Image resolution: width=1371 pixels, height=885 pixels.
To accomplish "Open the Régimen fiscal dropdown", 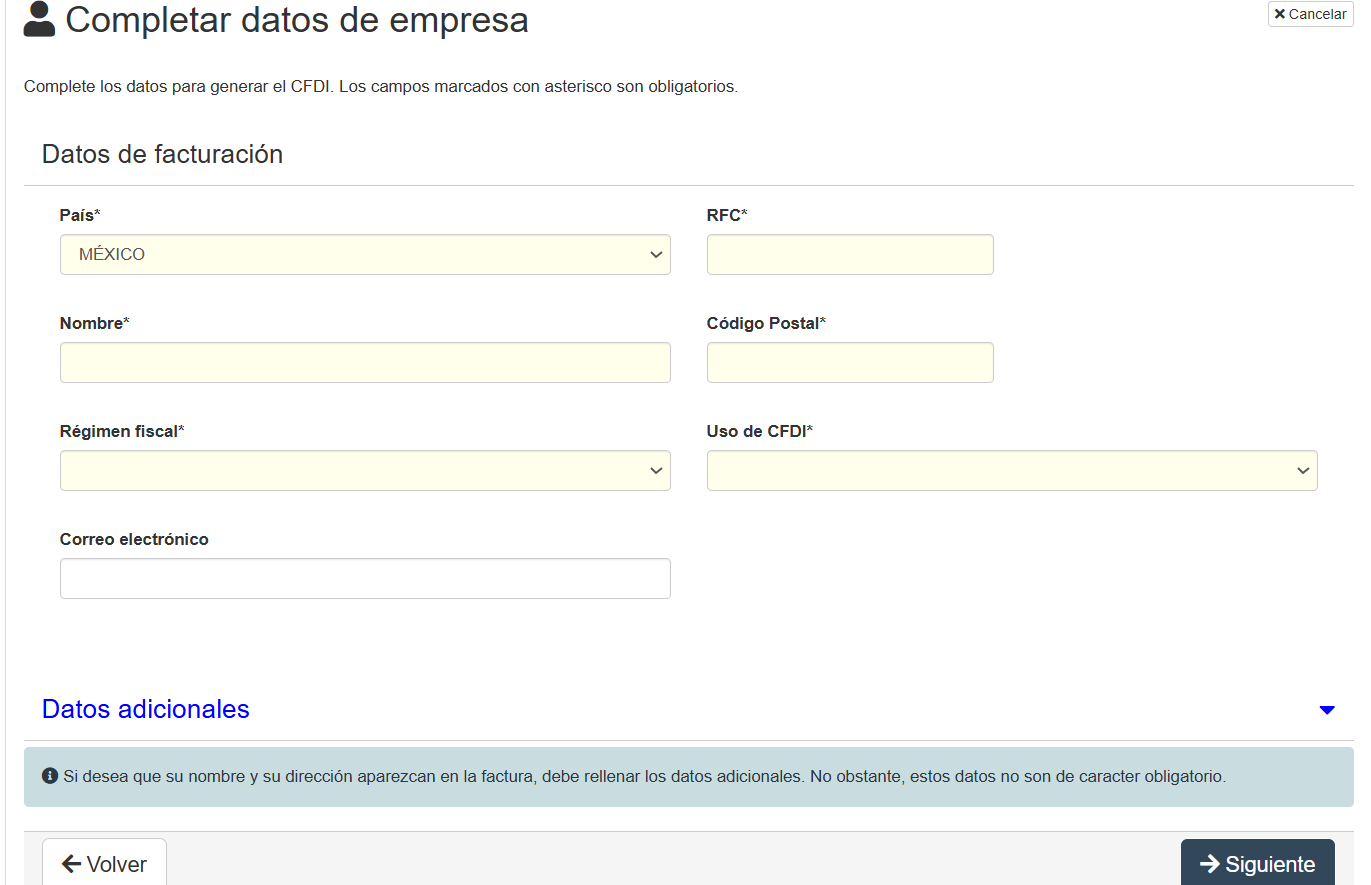I will coord(365,470).
